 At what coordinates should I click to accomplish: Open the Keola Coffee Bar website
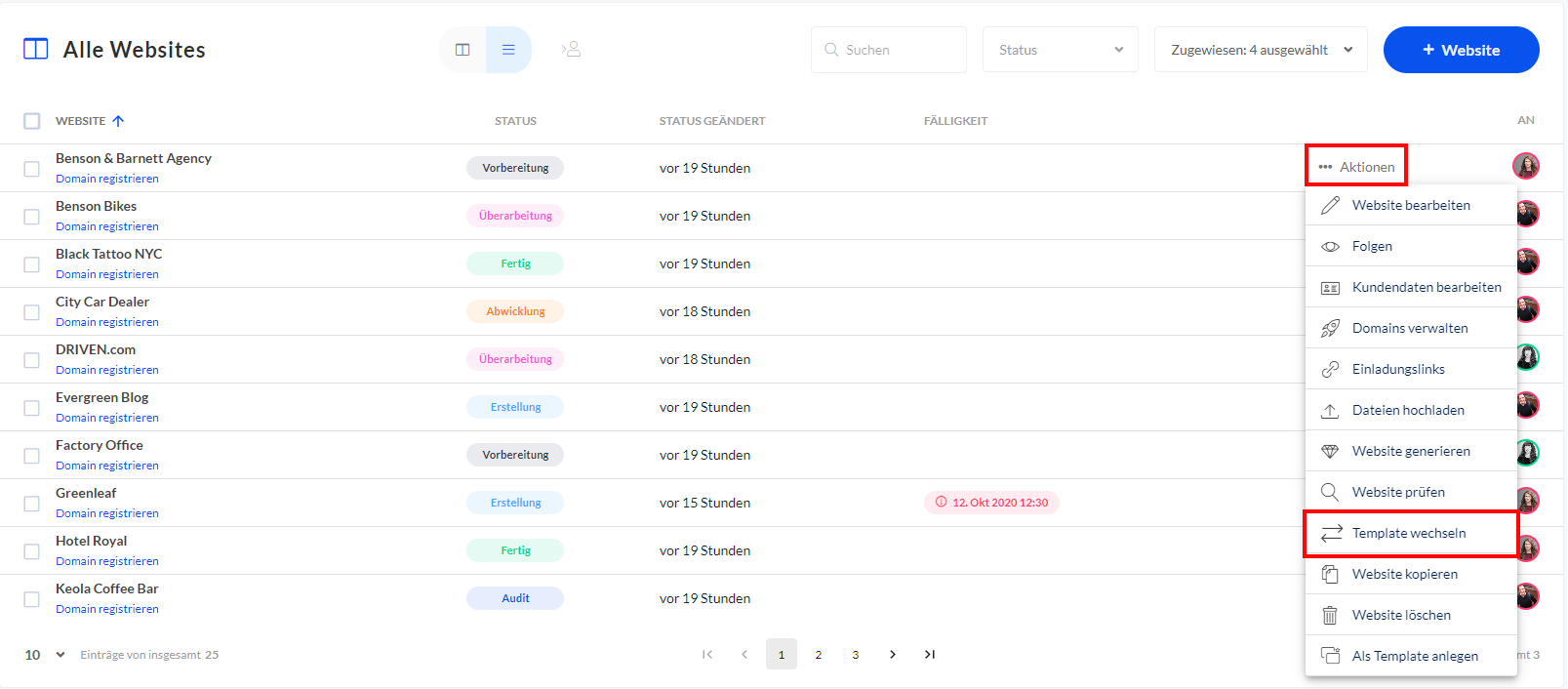coord(107,588)
